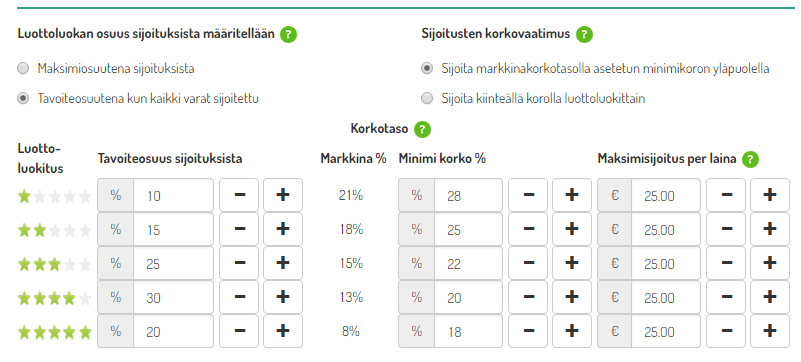801x362 pixels.
Task: Open help icon next to Sijoitusten korkovaatimus
Action: [x=584, y=35]
